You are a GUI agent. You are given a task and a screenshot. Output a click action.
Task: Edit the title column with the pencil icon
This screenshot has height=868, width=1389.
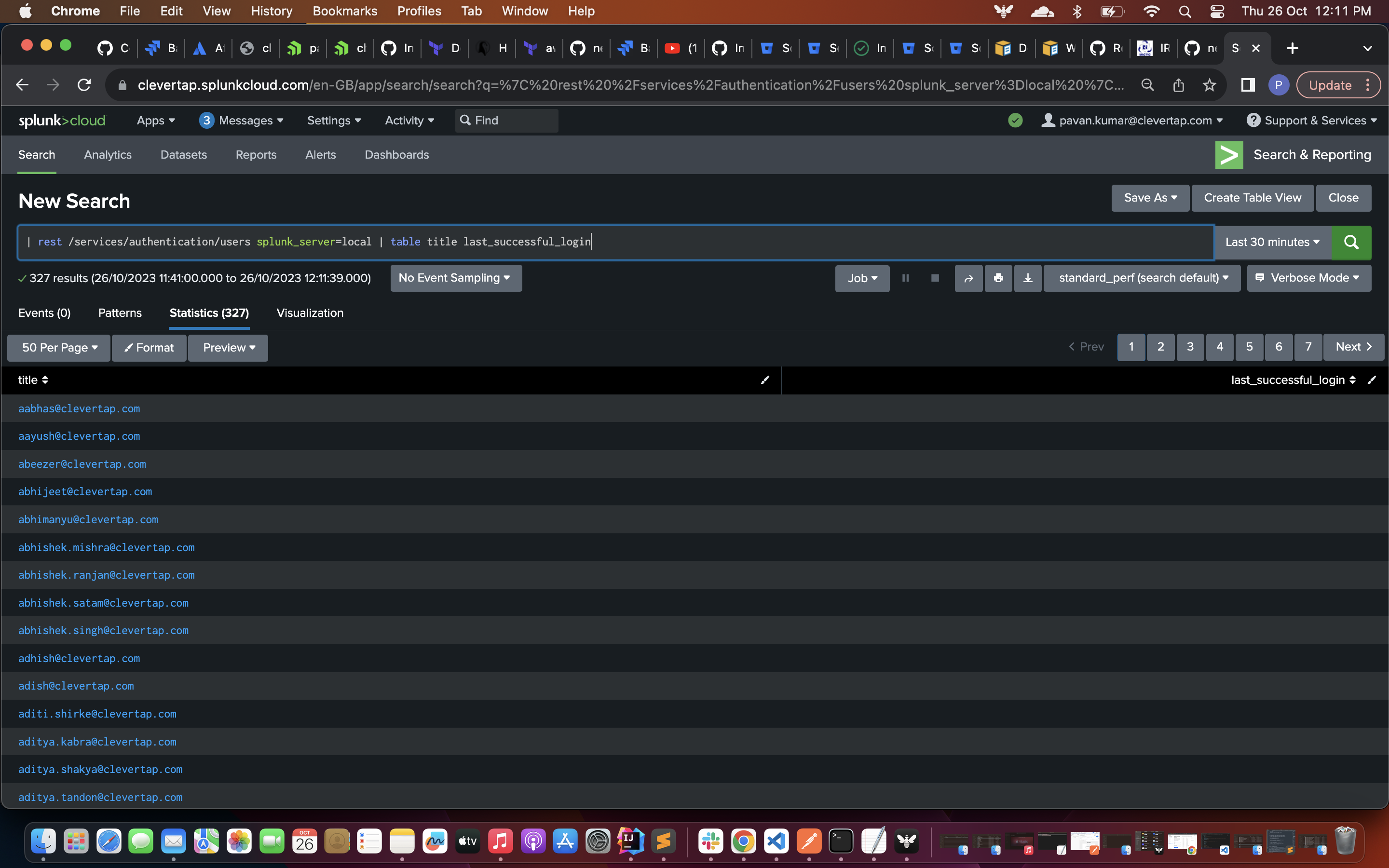tap(764, 380)
